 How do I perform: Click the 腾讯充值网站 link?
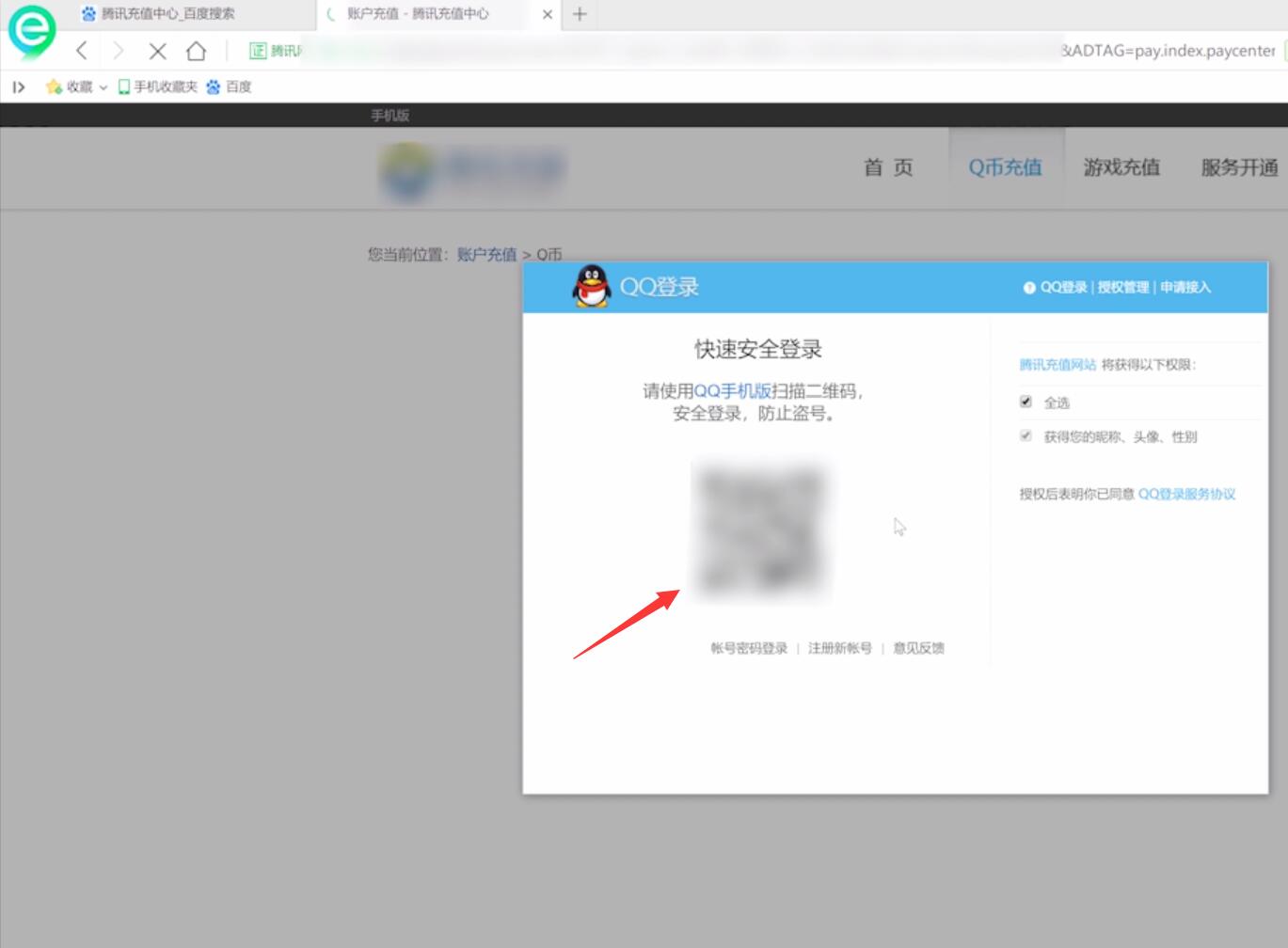[1057, 365]
